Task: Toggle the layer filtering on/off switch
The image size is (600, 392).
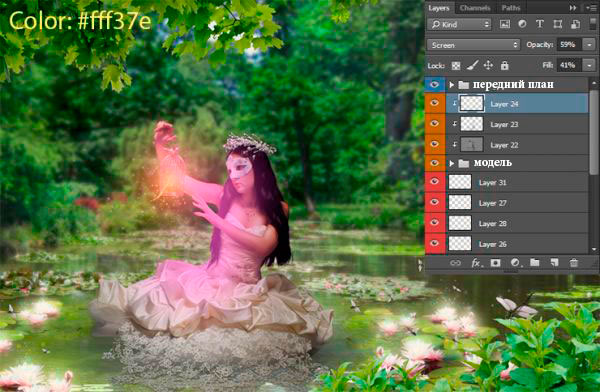Action: [x=593, y=23]
